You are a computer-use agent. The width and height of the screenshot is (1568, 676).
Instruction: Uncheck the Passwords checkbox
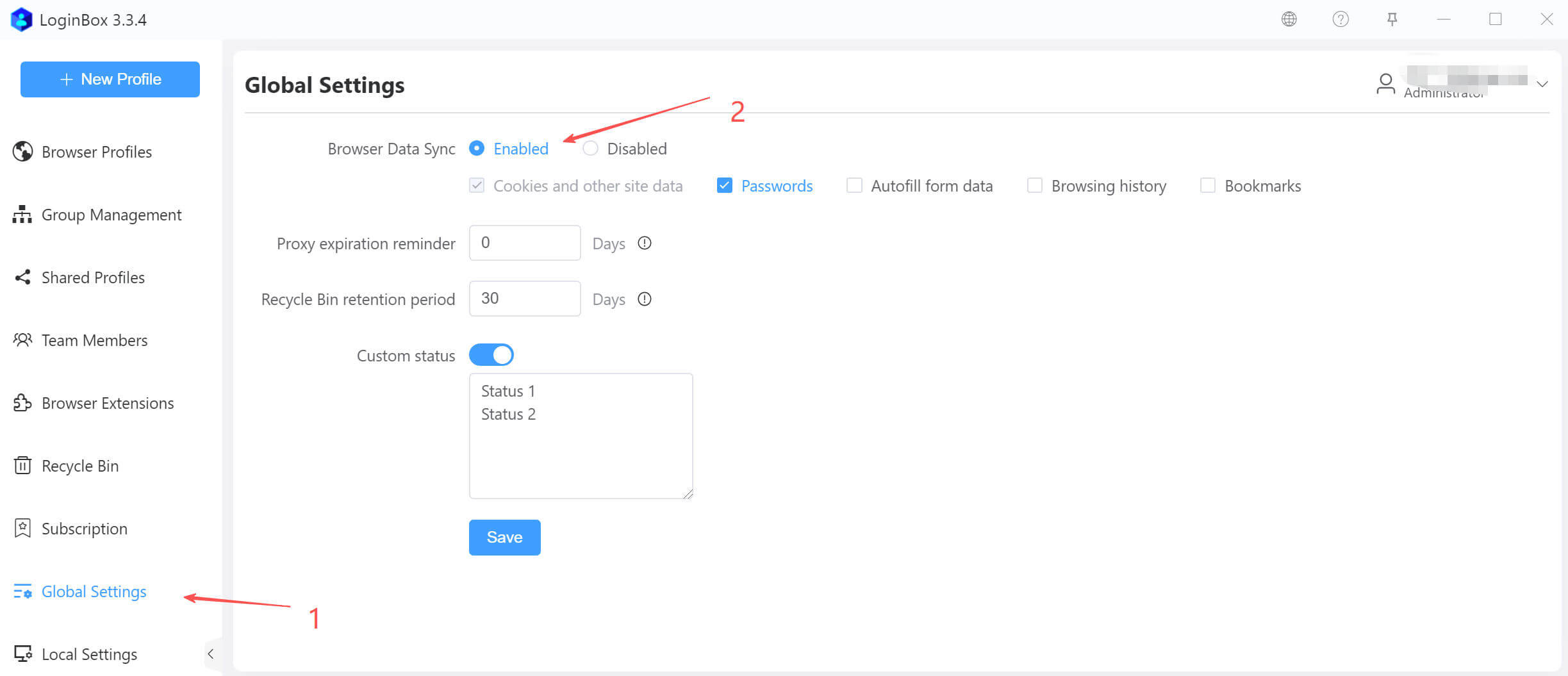(x=724, y=186)
